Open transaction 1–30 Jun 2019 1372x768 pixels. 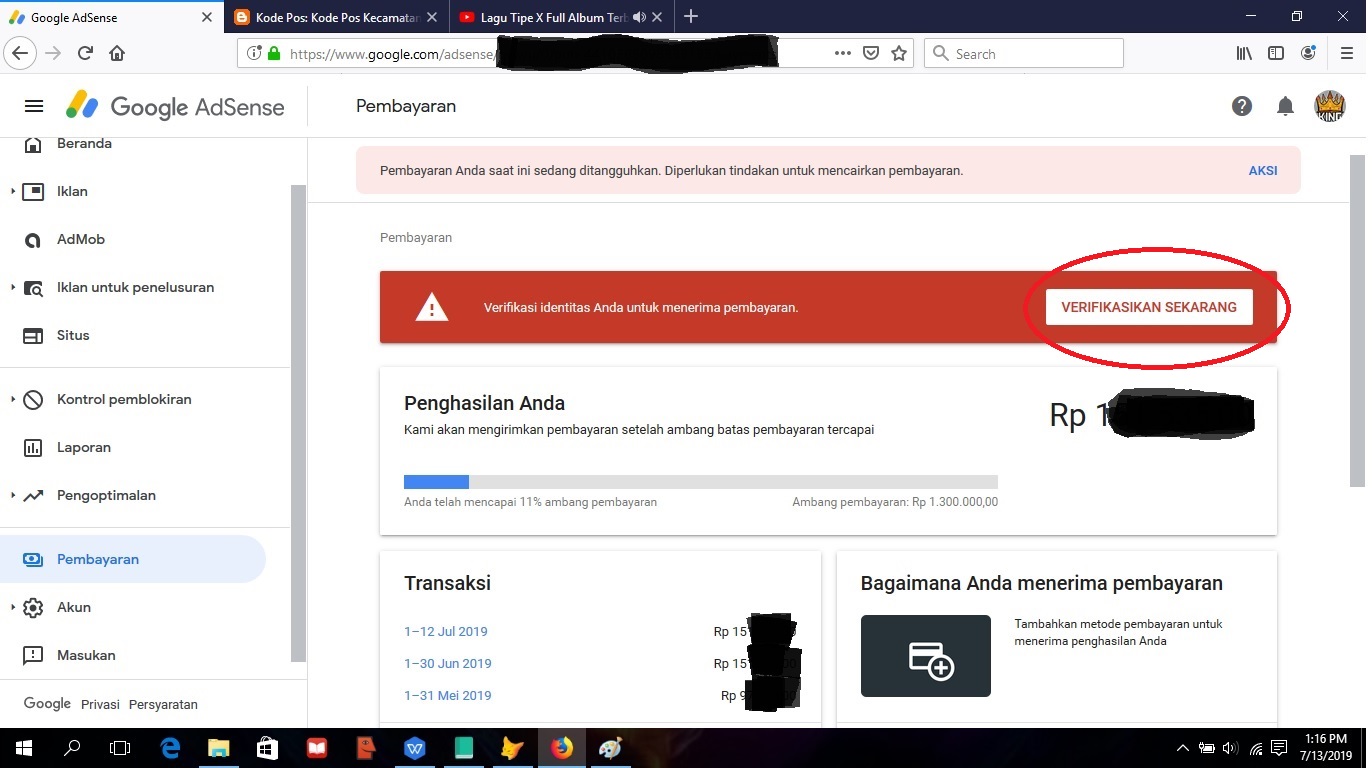point(448,664)
